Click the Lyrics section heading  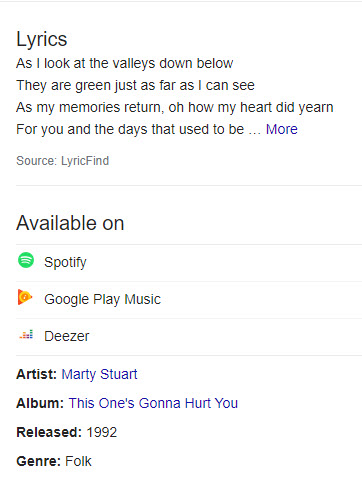tap(42, 40)
